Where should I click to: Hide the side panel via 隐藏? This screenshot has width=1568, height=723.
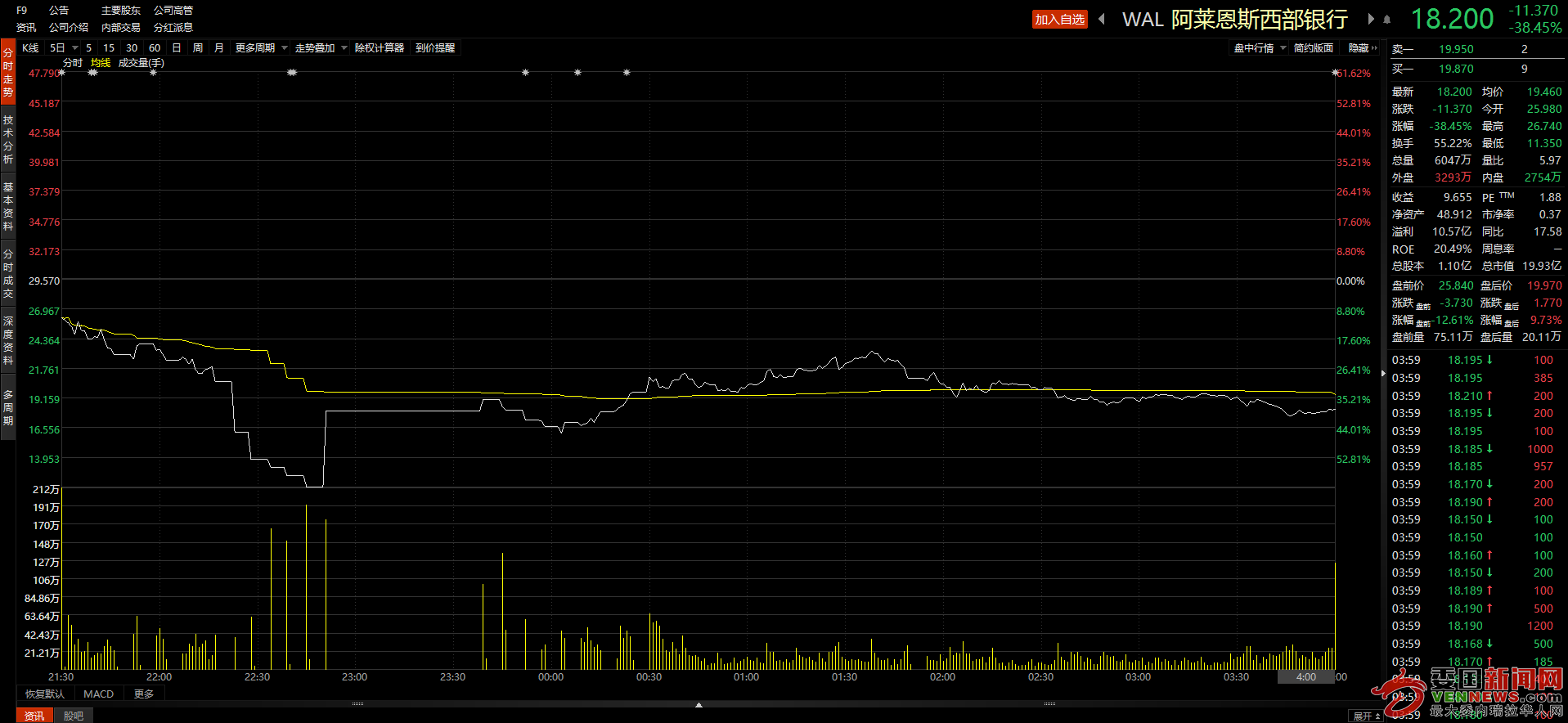pos(1363,48)
